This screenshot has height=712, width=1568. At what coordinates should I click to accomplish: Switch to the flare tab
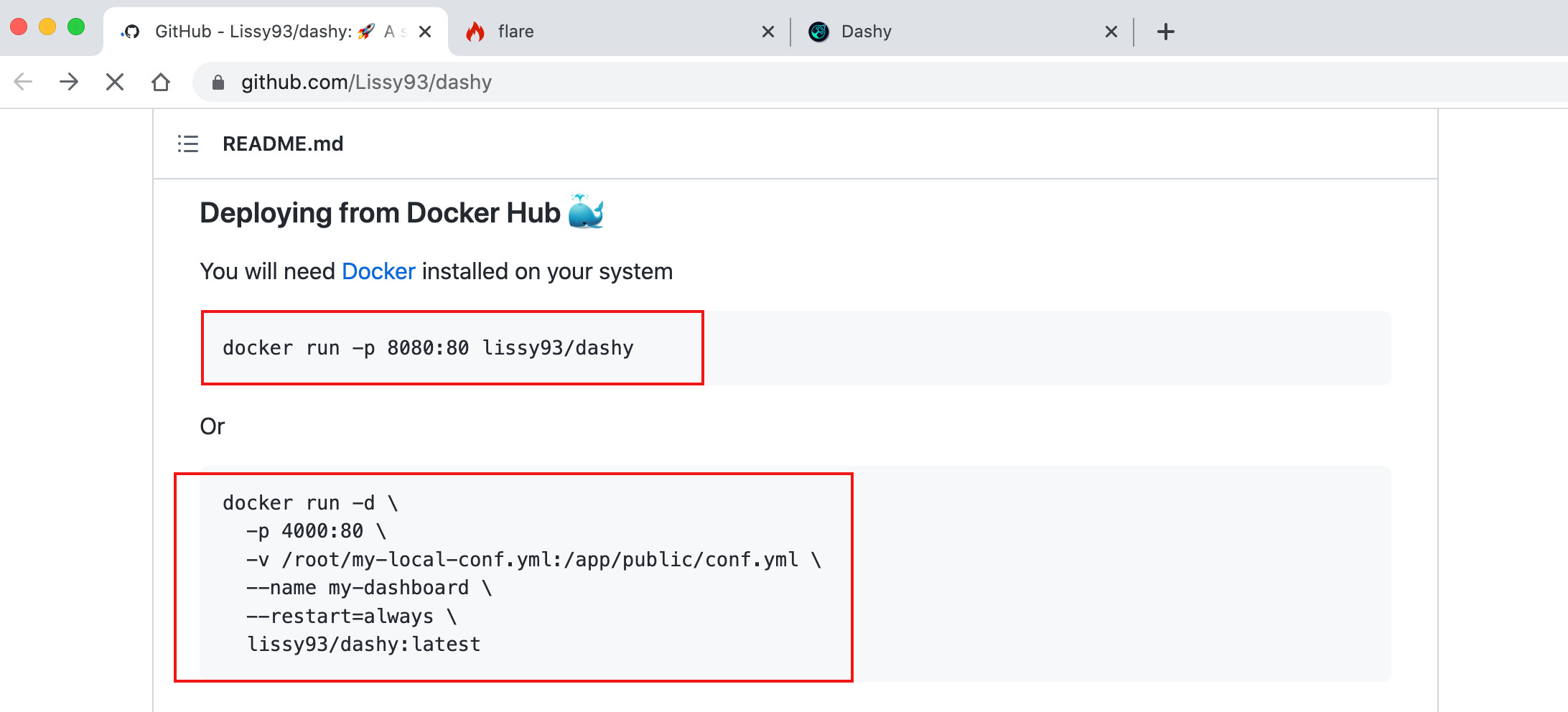pyautogui.click(x=610, y=32)
